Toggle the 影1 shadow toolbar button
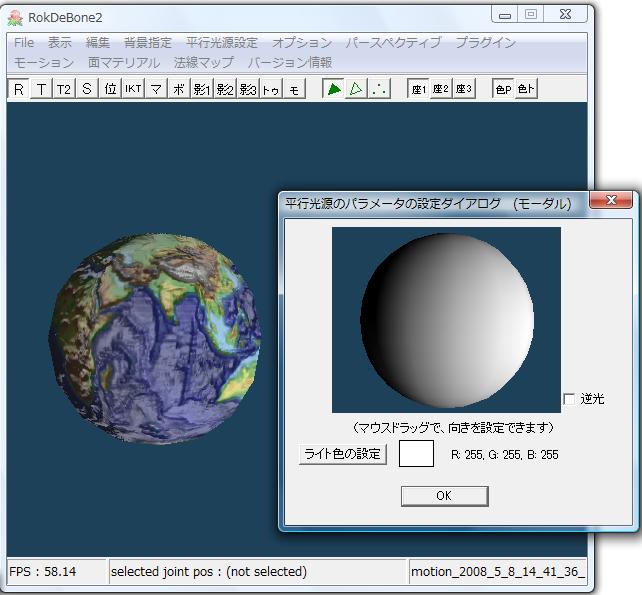 (x=201, y=89)
